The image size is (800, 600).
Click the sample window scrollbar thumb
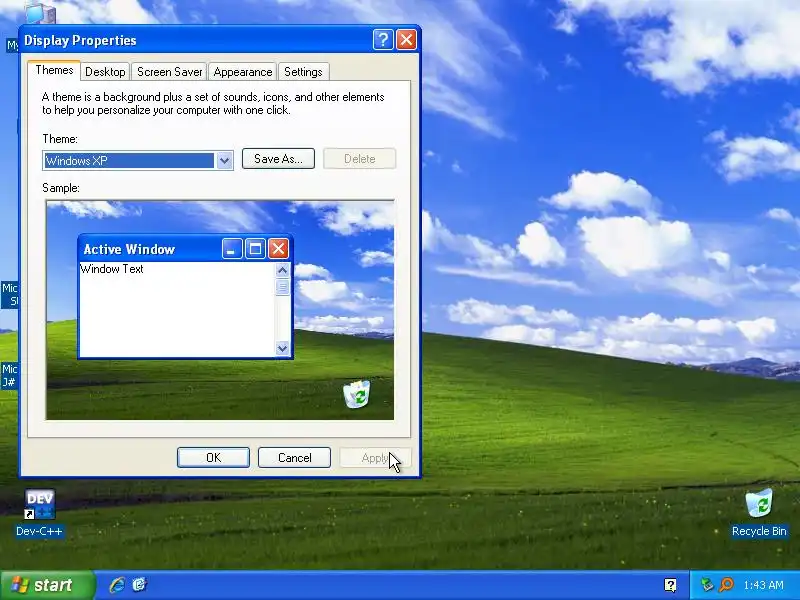[282, 287]
